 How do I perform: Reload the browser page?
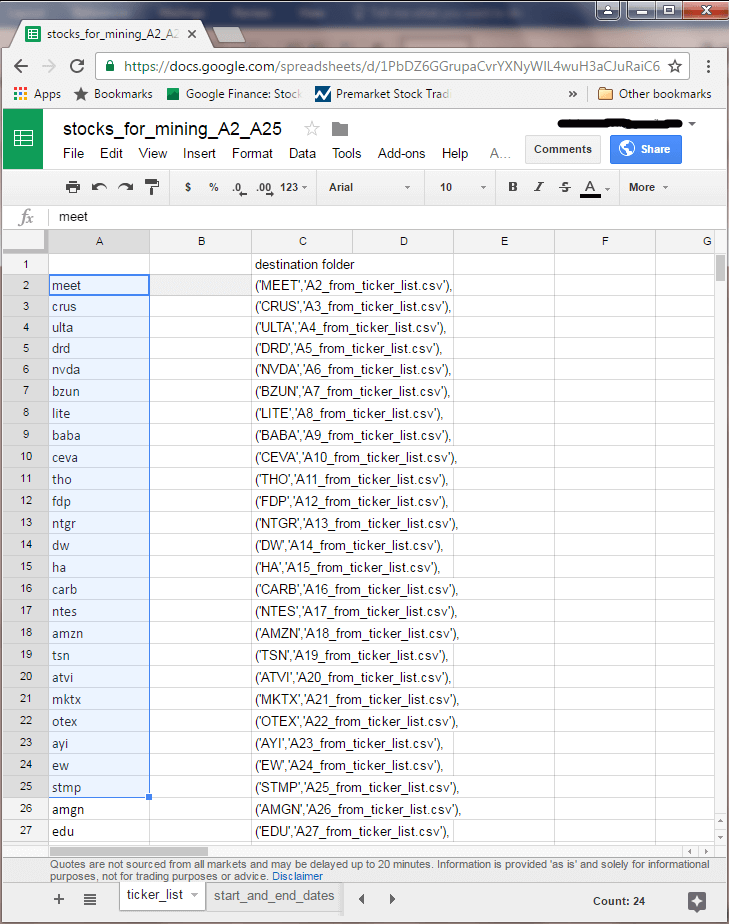(x=77, y=66)
